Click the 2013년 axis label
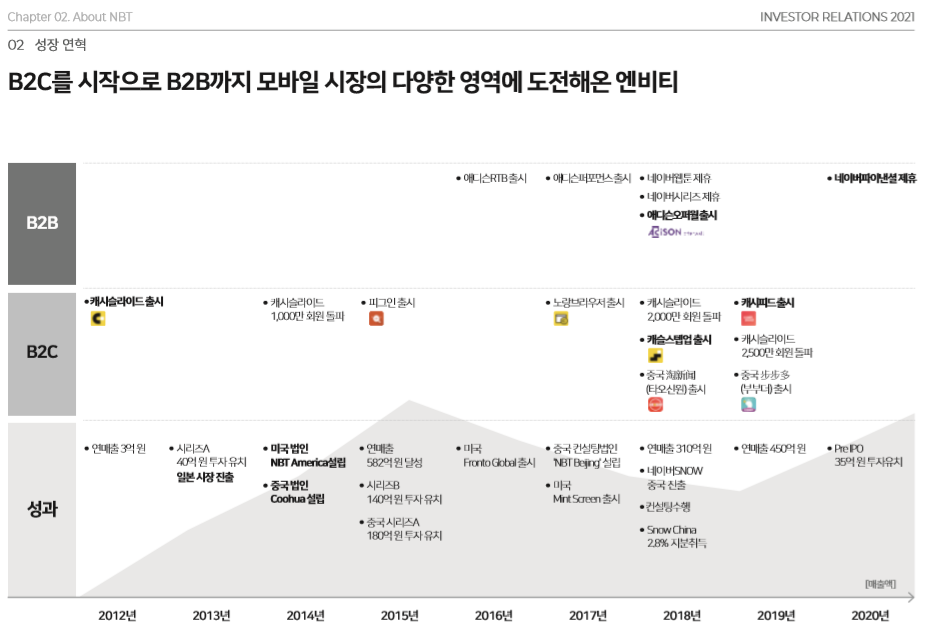925x642 pixels. pyautogui.click(x=211, y=616)
